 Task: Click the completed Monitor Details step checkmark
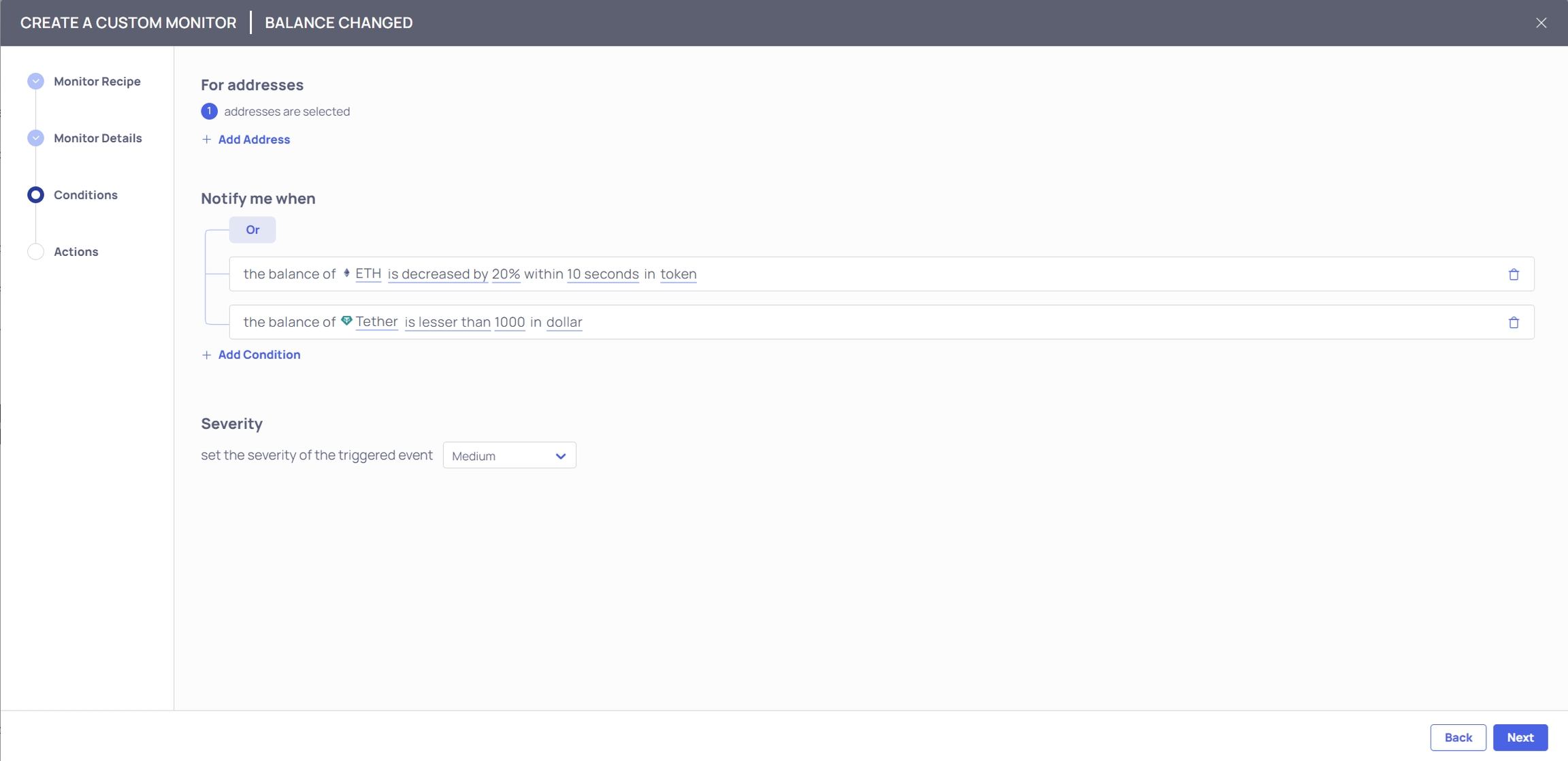(35, 138)
